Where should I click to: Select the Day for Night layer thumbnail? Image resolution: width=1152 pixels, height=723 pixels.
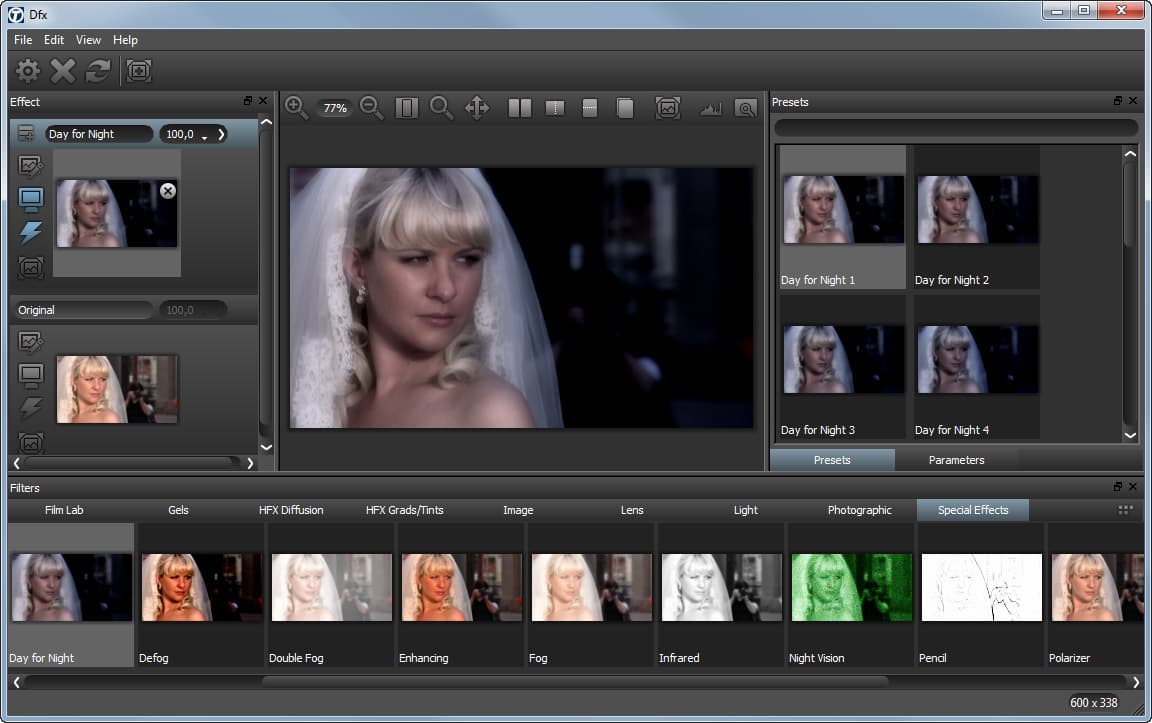[x=117, y=213]
